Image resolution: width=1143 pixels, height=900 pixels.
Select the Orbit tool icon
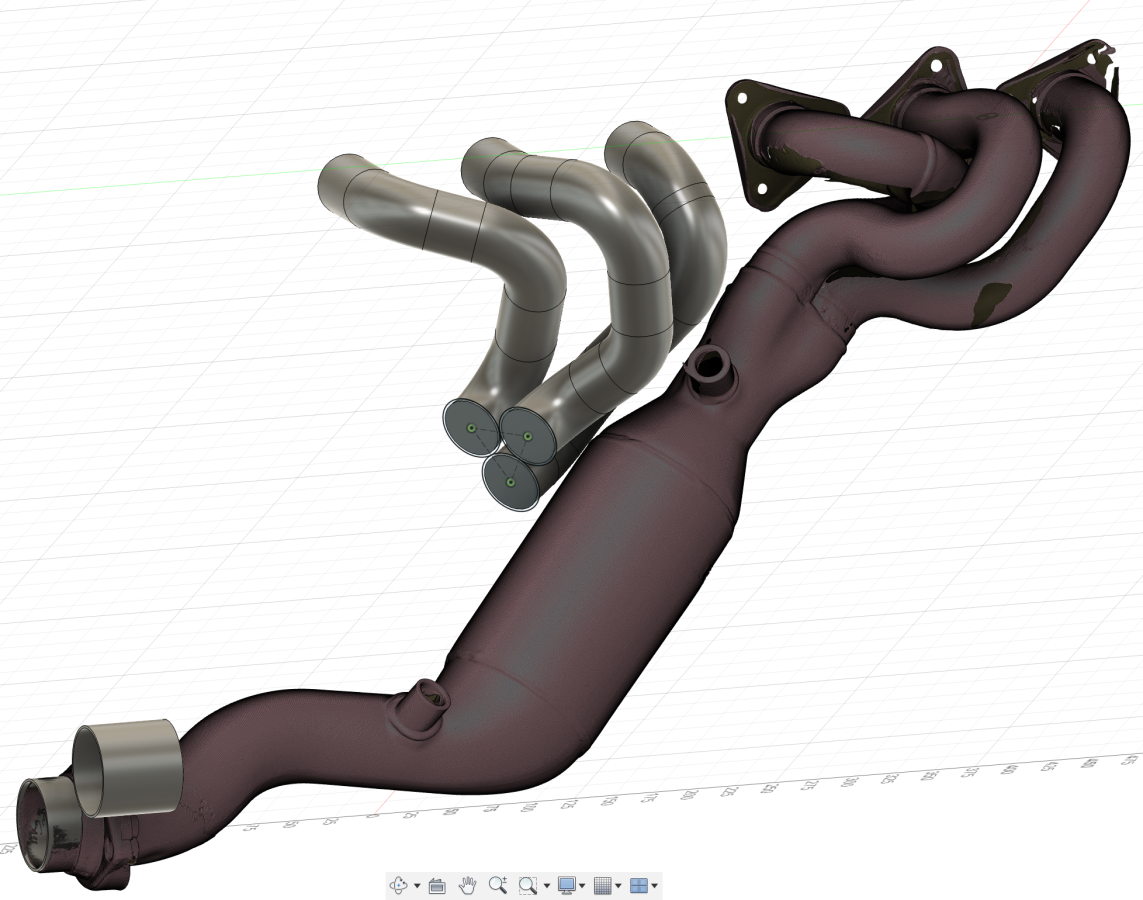pos(398,885)
